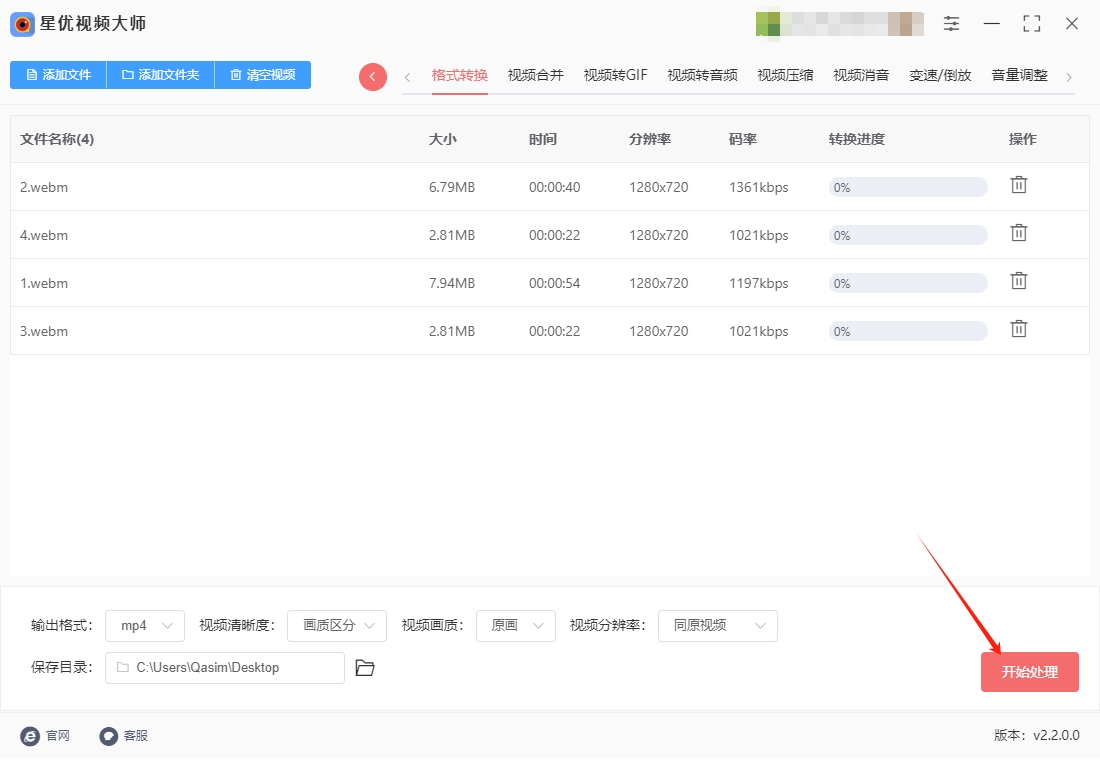Viewport: 1100px width, 760px height.
Task: Click the red circular back arrow button
Action: click(x=373, y=76)
